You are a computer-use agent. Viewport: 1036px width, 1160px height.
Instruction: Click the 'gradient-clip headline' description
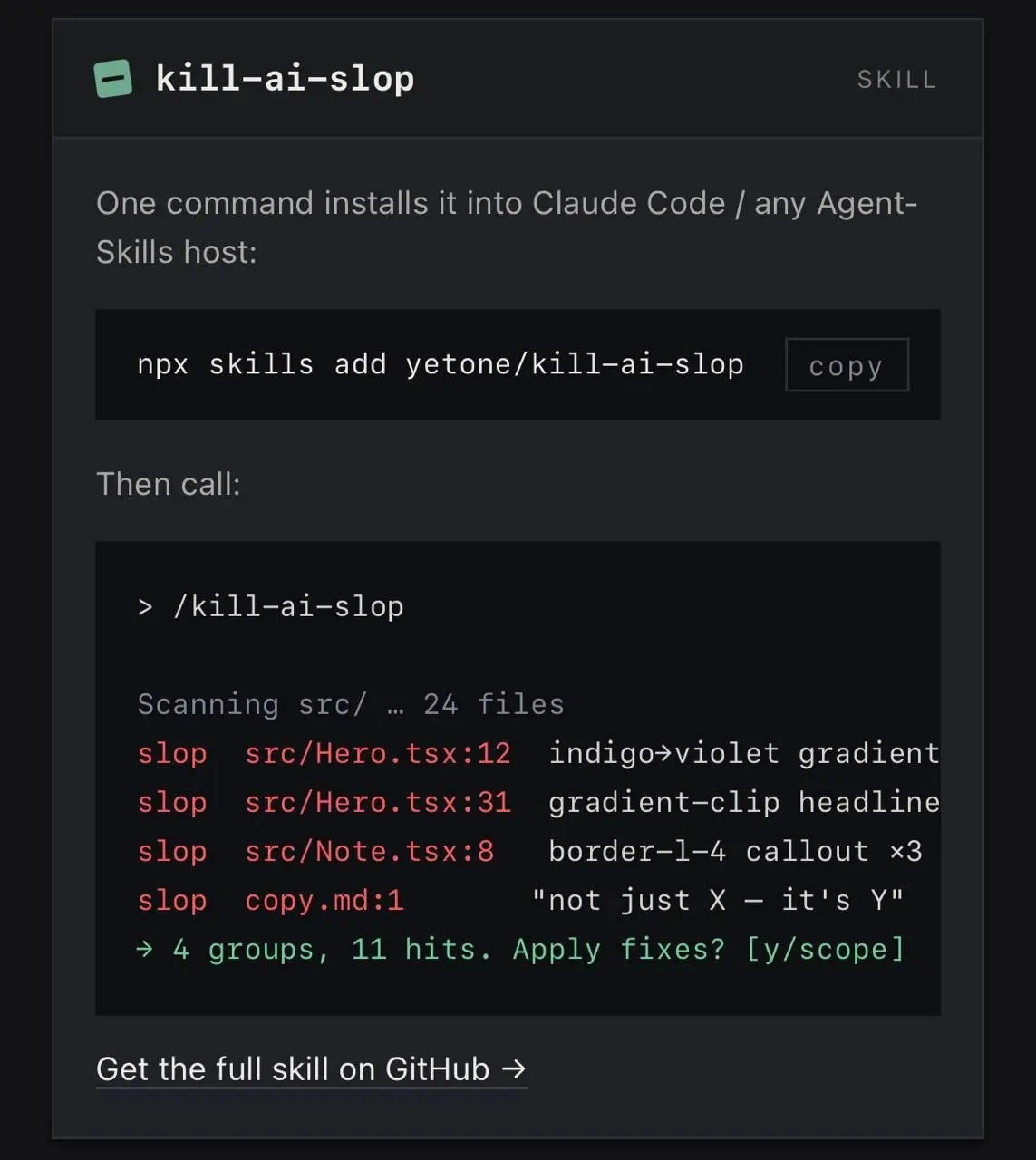[744, 802]
